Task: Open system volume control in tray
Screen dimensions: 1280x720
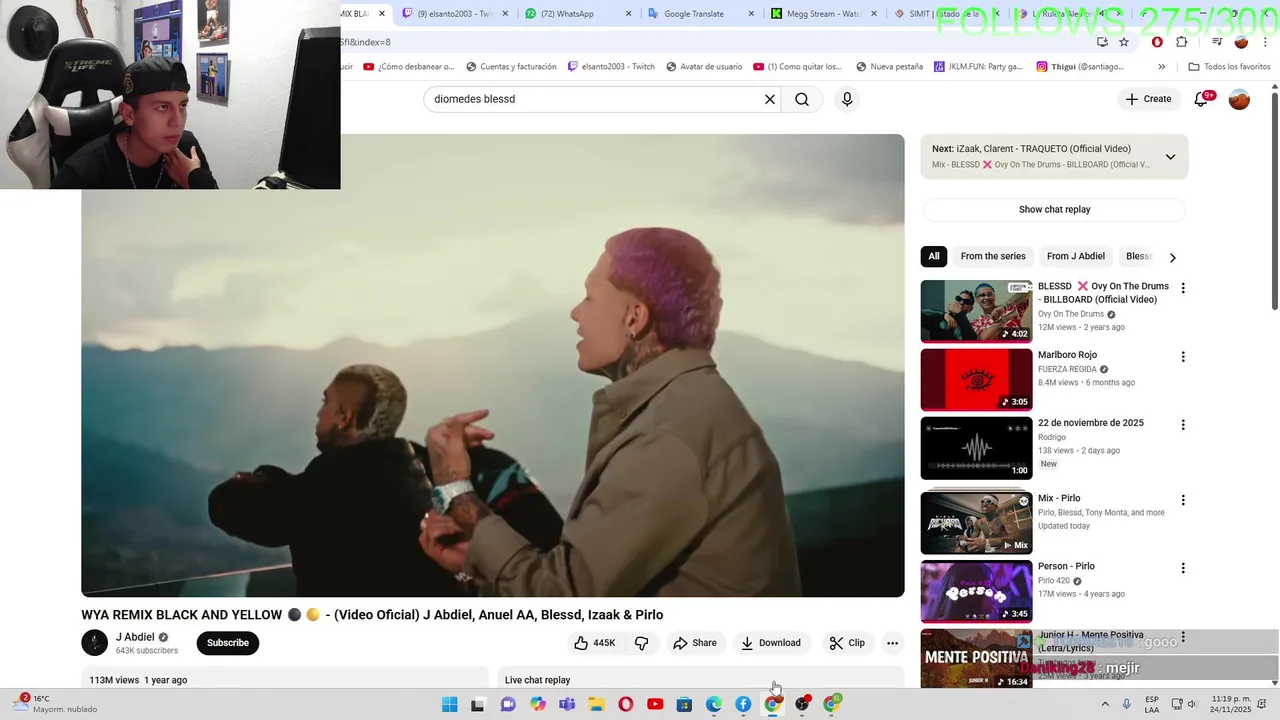Action: (1192, 705)
